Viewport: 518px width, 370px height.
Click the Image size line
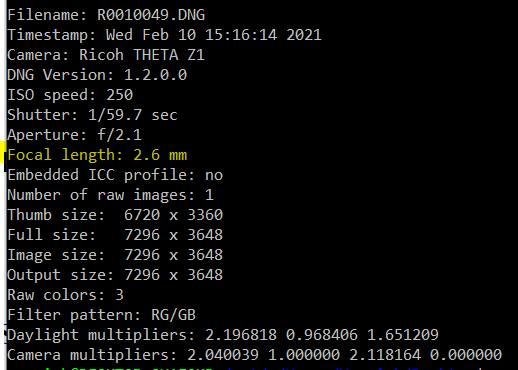[x=115, y=255]
